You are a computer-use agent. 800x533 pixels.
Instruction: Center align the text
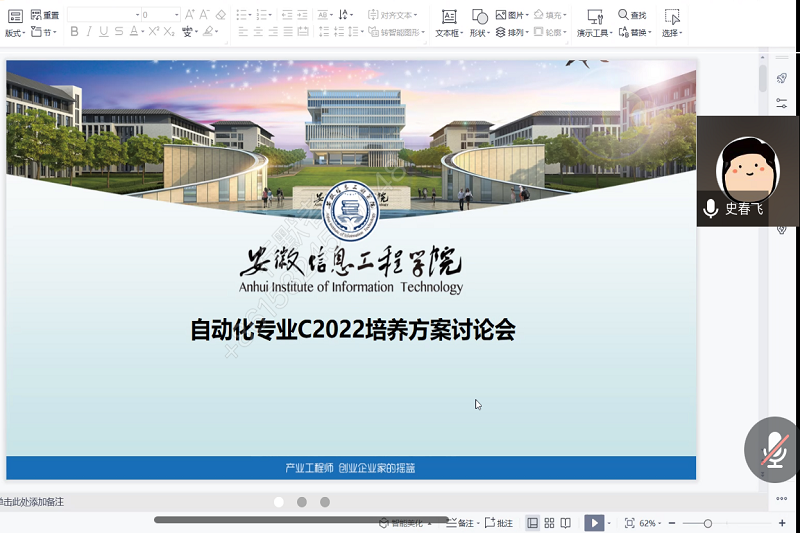click(258, 32)
